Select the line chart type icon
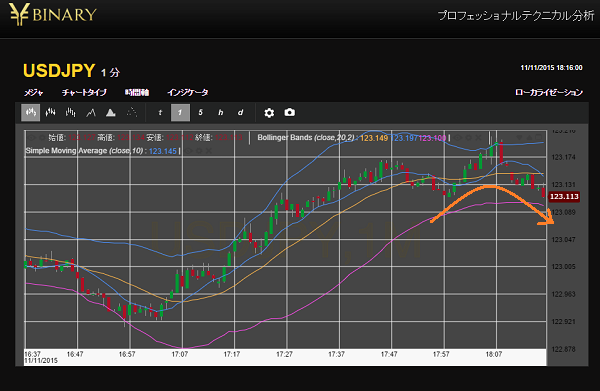The height and width of the screenshot is (391, 600). coord(91,112)
